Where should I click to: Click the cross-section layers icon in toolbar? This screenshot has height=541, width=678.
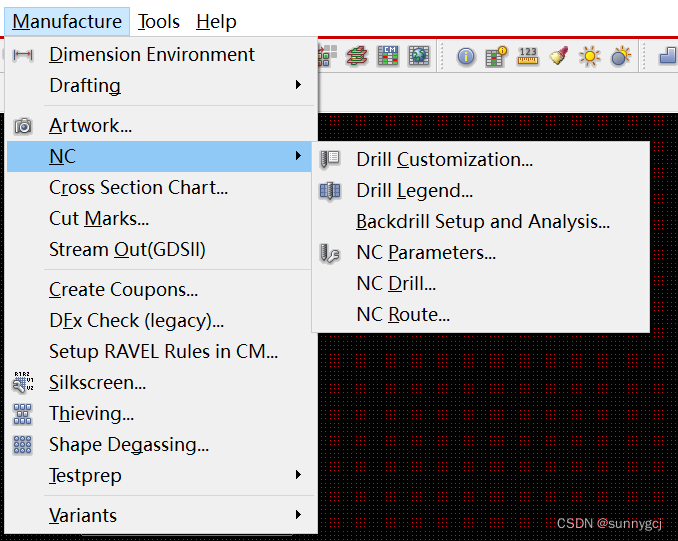[x=357, y=57]
